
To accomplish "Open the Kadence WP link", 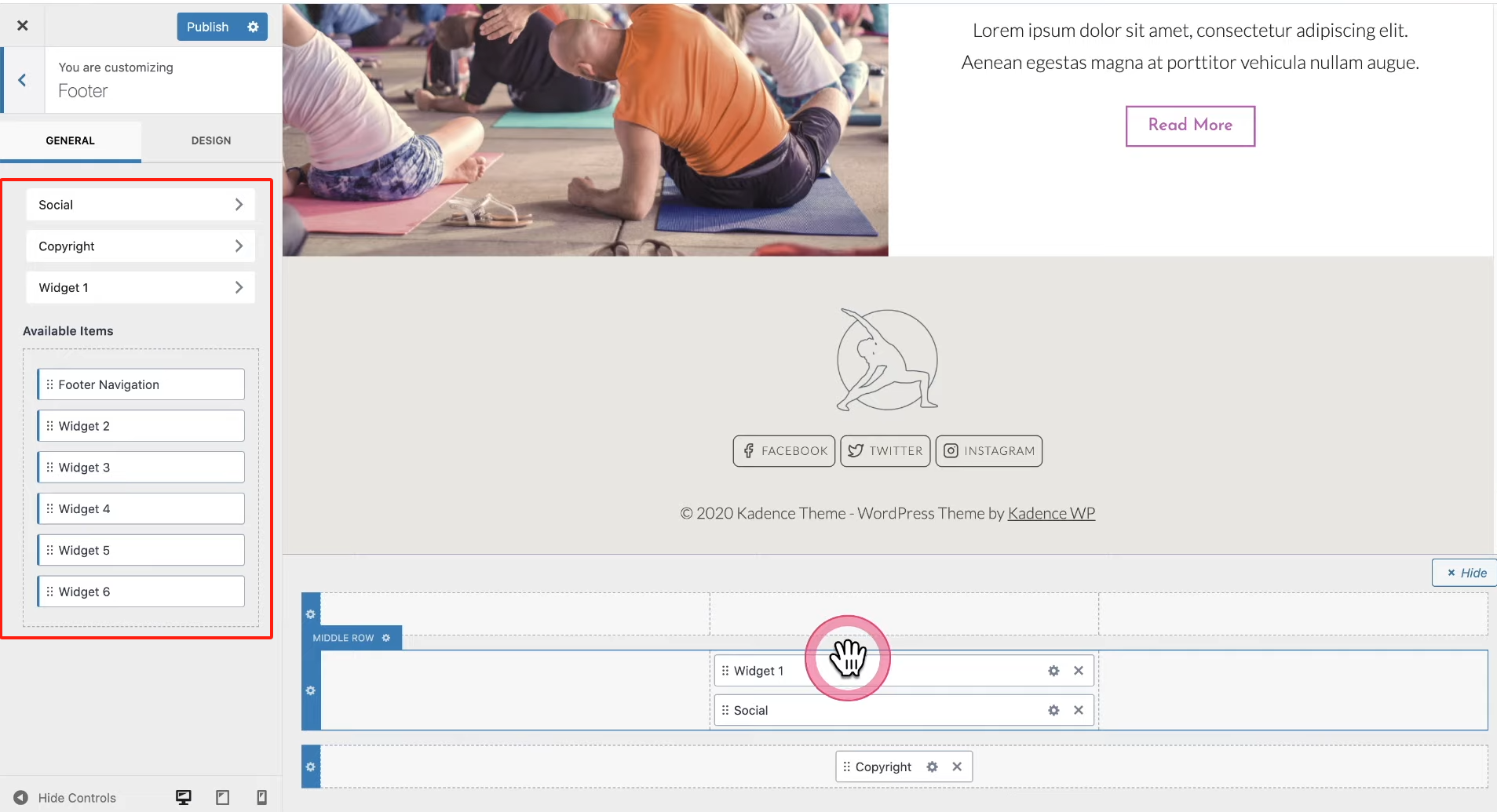I will click(x=1051, y=513).
